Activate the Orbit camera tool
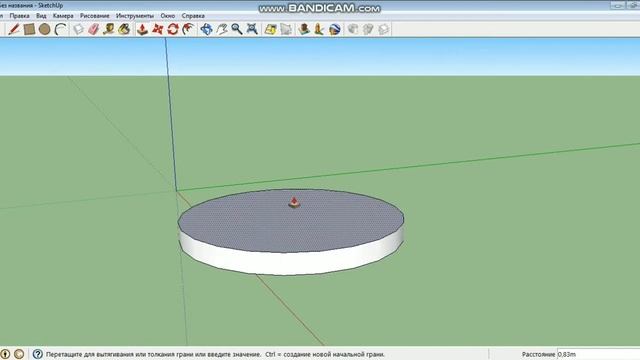 point(207,29)
